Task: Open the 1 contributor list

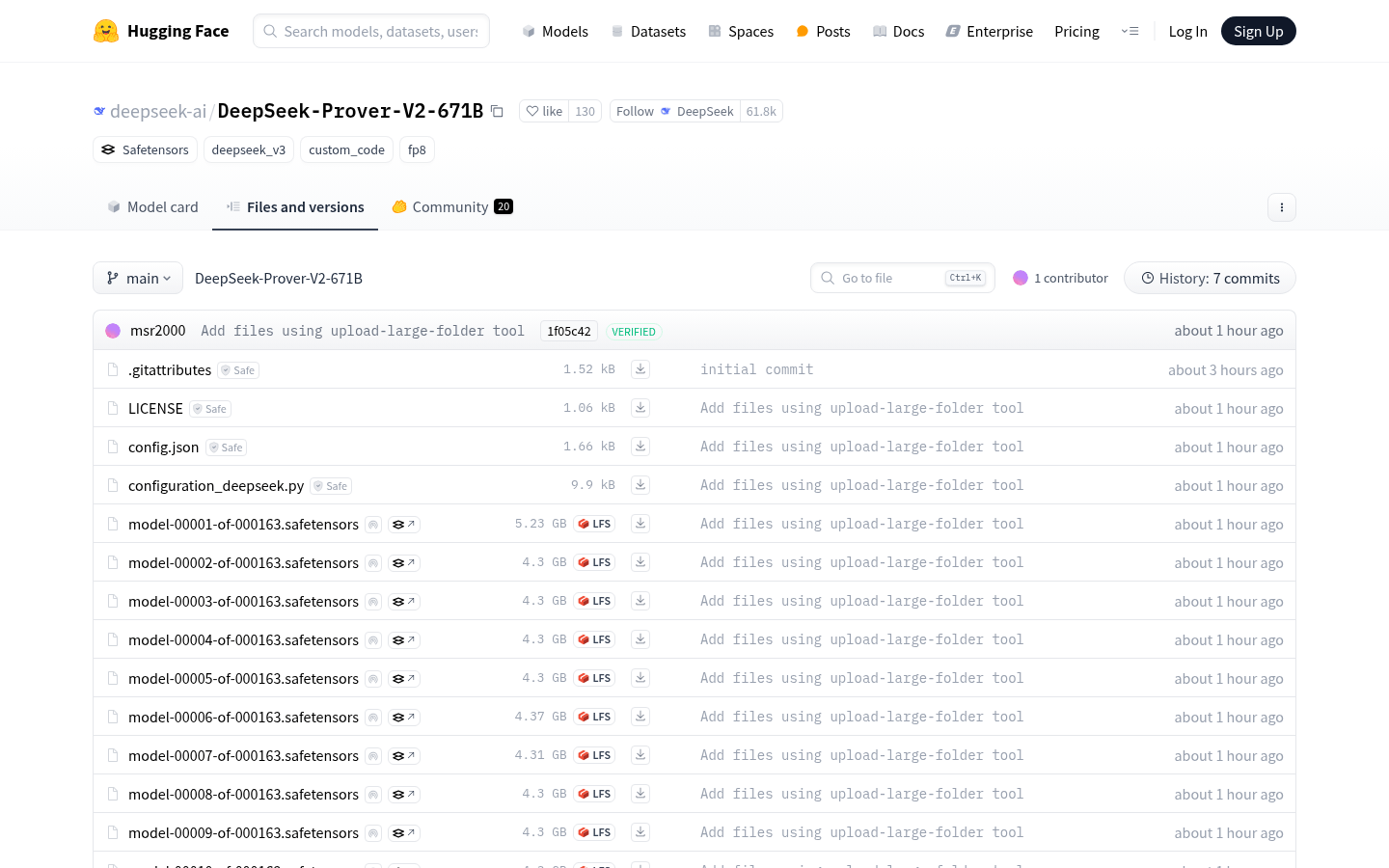Action: (1060, 278)
